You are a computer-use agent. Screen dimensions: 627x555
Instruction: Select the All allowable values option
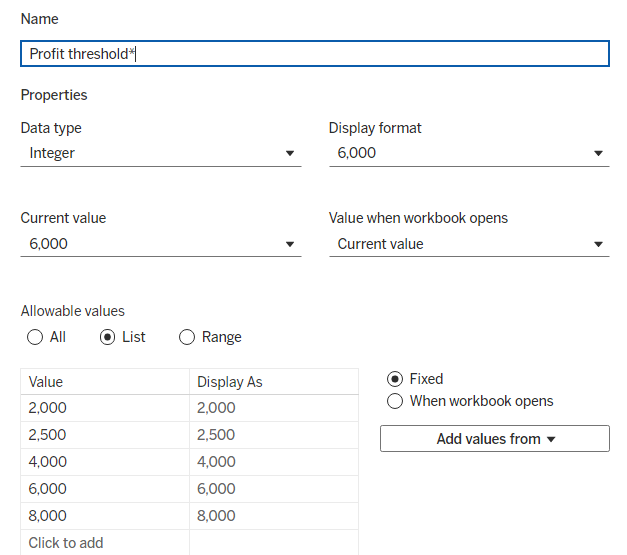click(35, 337)
